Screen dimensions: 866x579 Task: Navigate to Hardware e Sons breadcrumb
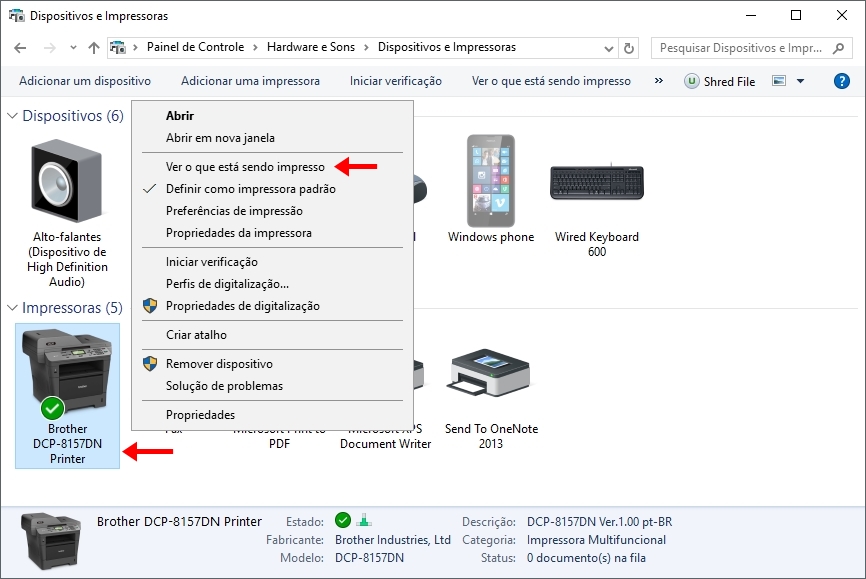pyautogui.click(x=311, y=47)
